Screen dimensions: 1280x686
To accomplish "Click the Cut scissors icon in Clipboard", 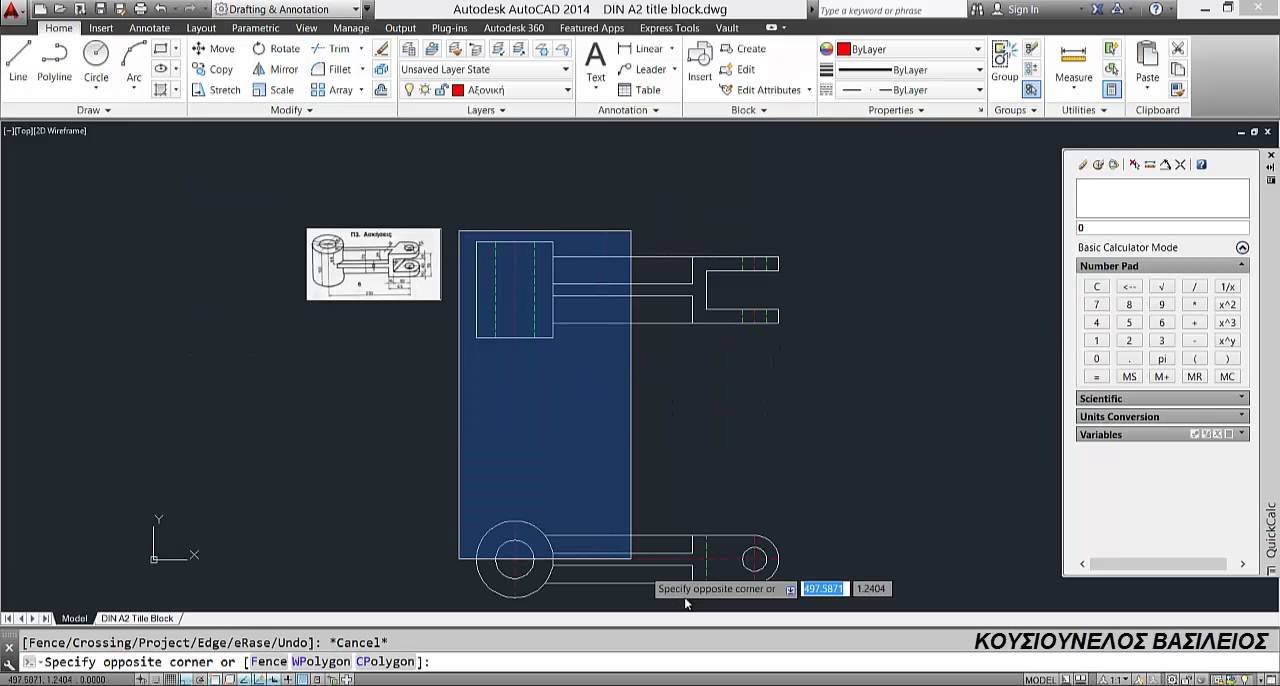I will (1178, 48).
